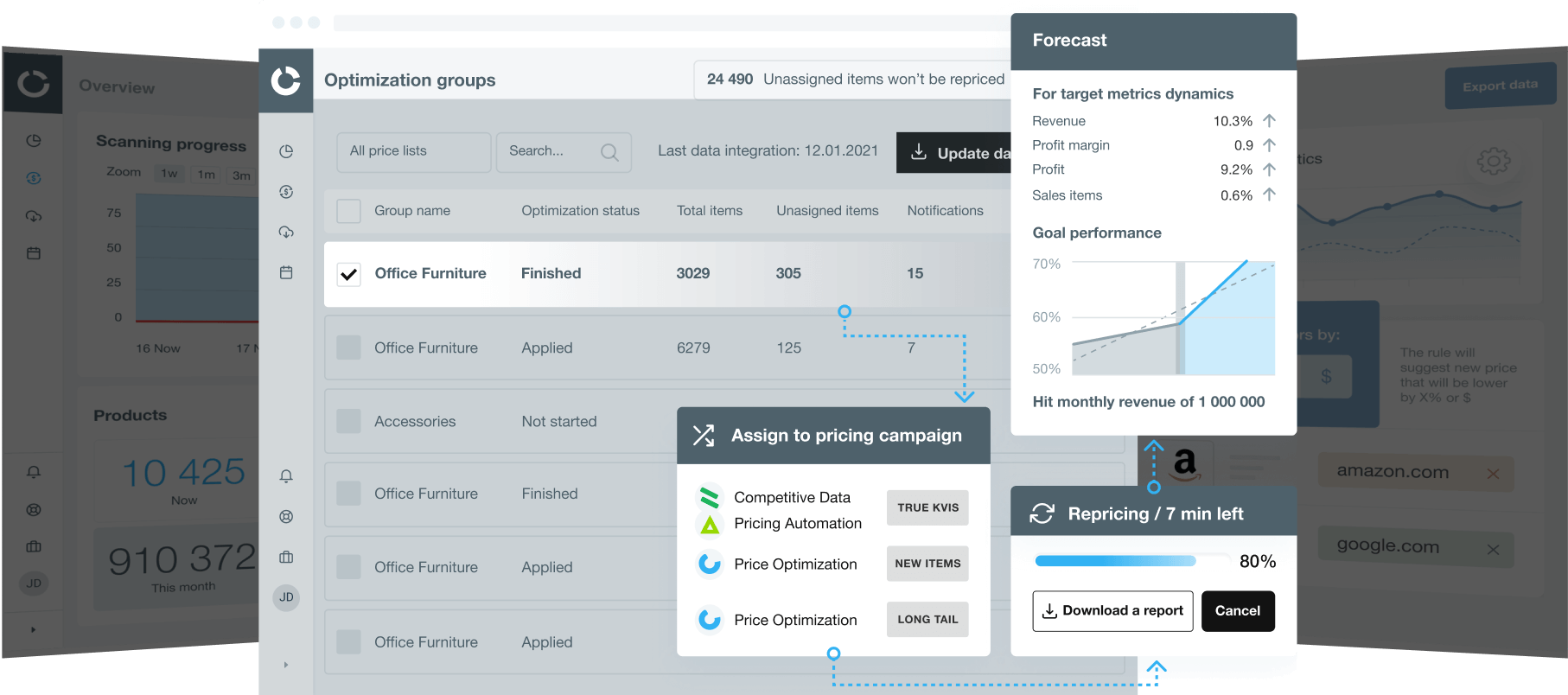
Task: Open calendar icon in background Overview sidebar
Action: point(34,253)
